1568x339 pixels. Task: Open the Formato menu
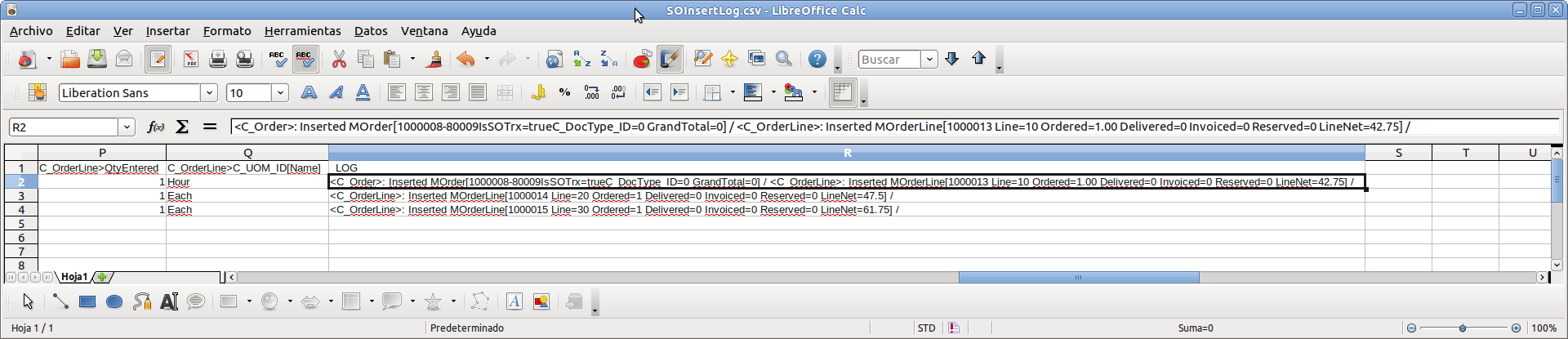click(x=227, y=31)
